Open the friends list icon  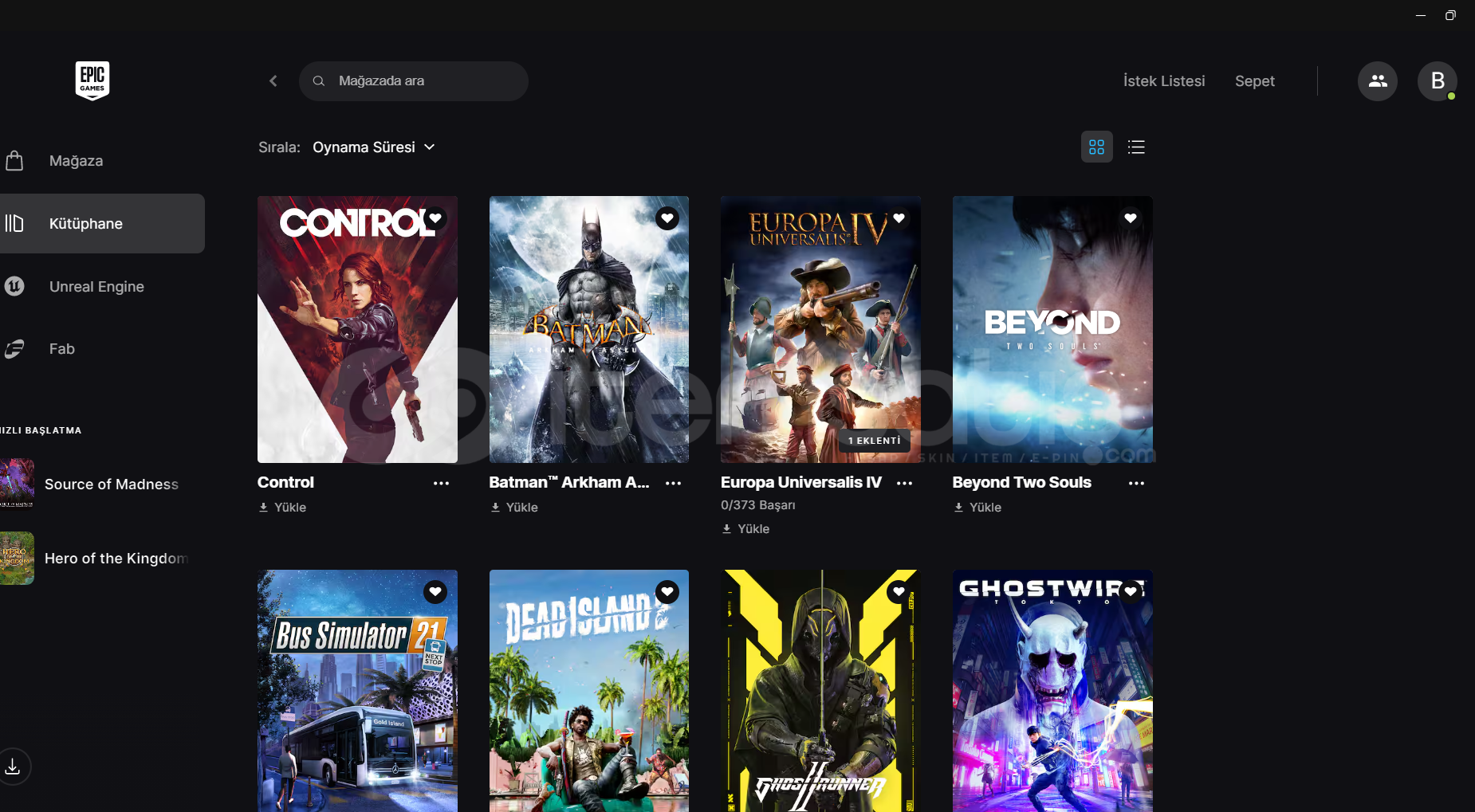(x=1377, y=81)
